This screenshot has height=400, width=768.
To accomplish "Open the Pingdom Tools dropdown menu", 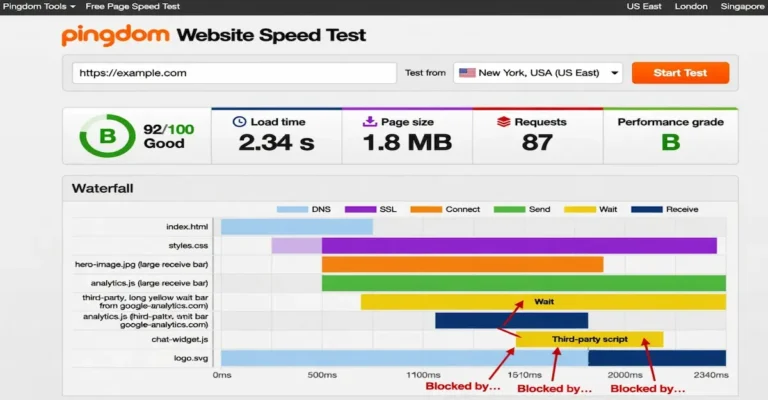I will click(x=39, y=6).
